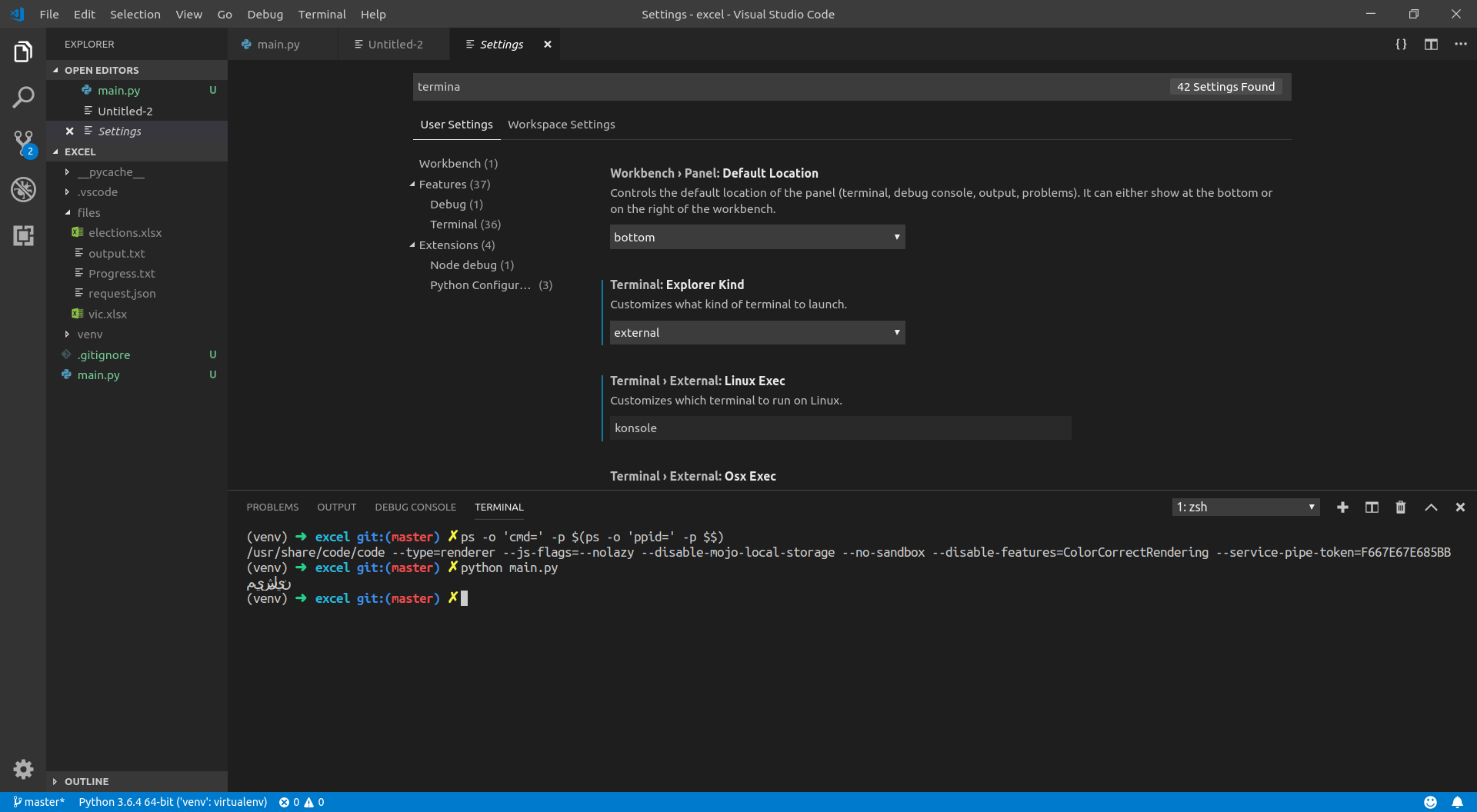Click the konsole Linux Exec text field
The width and height of the screenshot is (1477, 812).
840,428
